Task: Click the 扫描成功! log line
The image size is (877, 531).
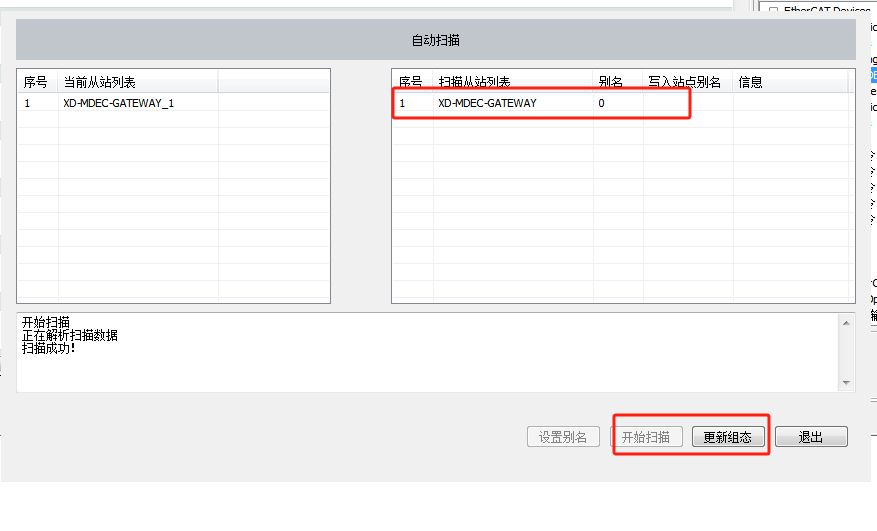Action: click(x=48, y=348)
